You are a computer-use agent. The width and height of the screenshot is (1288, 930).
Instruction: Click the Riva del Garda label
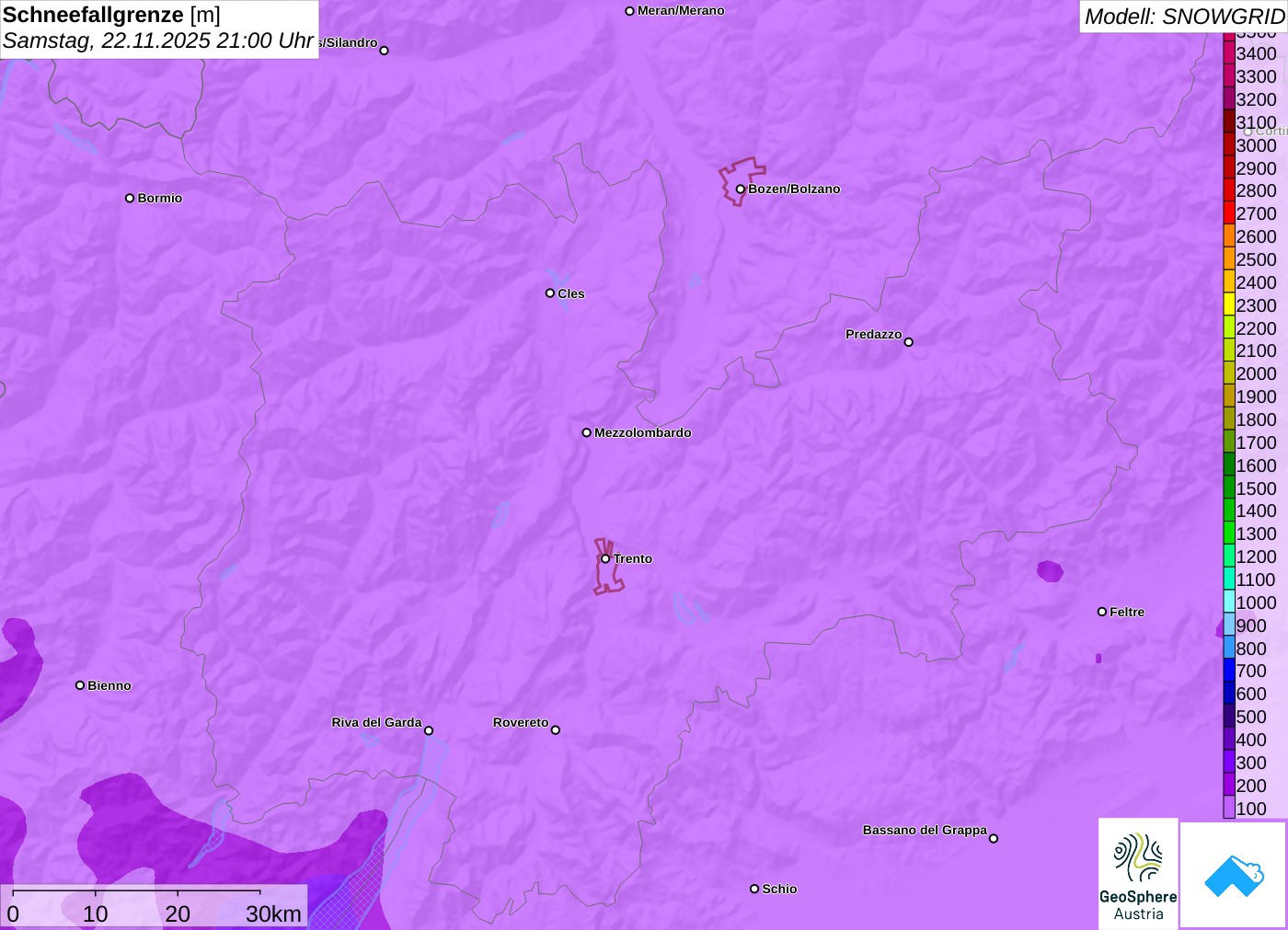click(376, 722)
